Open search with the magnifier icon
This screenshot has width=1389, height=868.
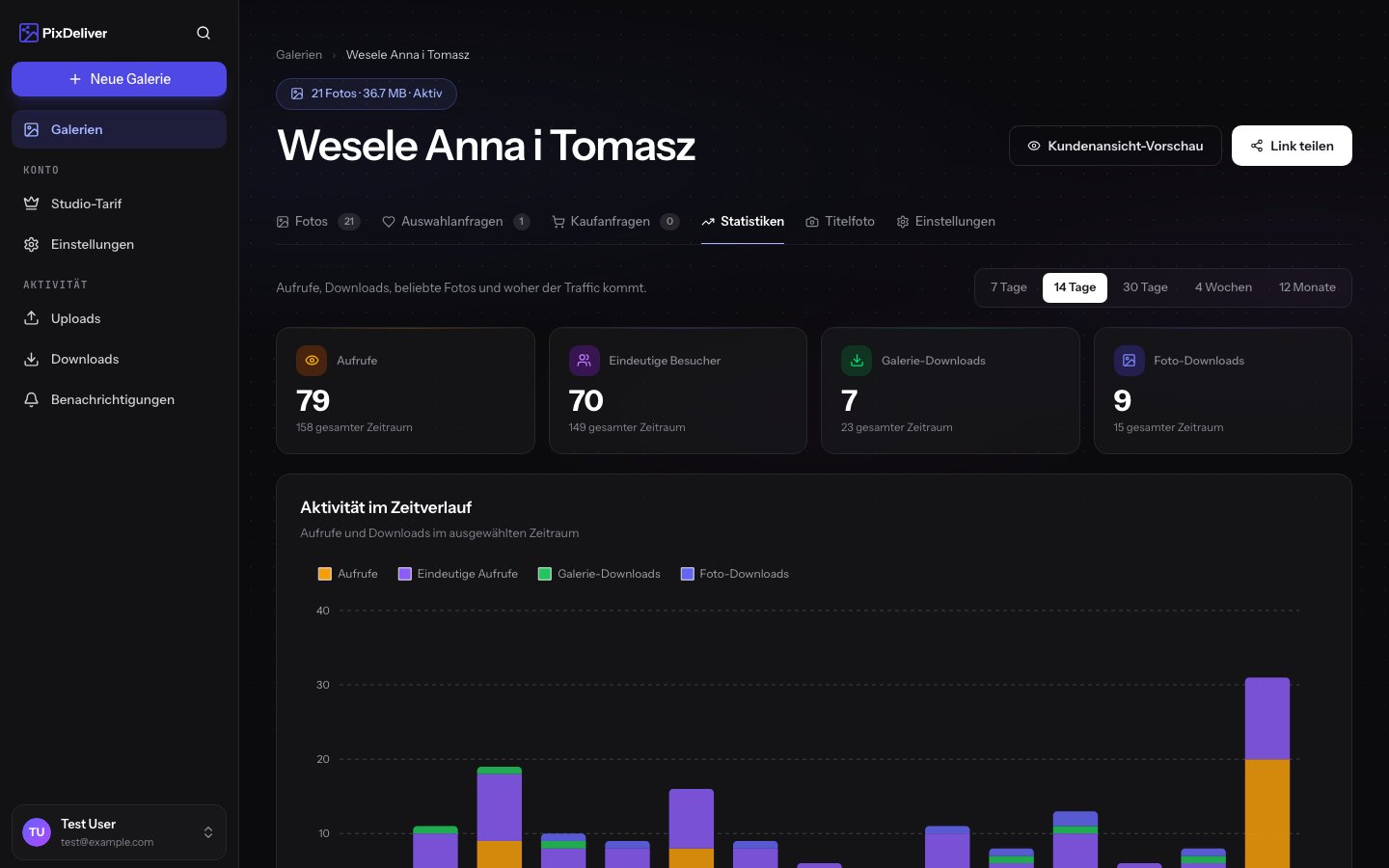click(204, 33)
